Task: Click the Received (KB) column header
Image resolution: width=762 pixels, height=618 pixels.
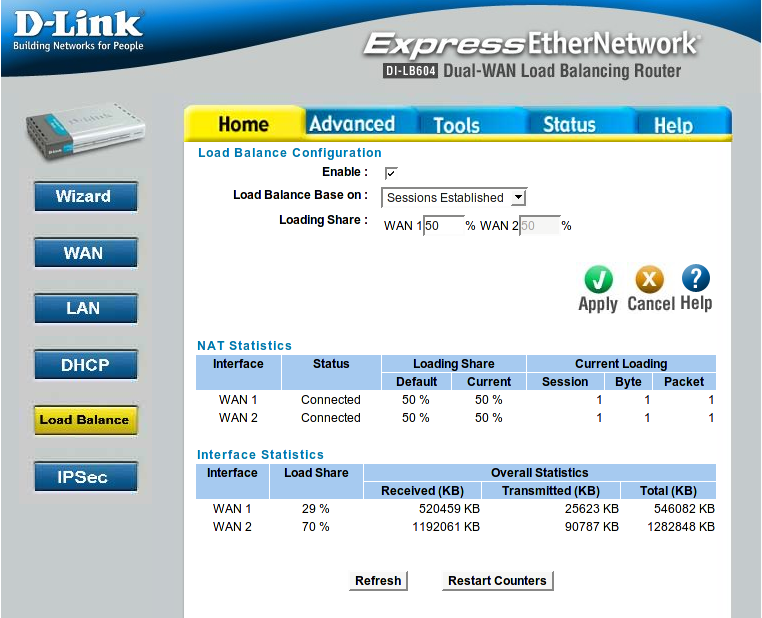Action: pos(422,491)
